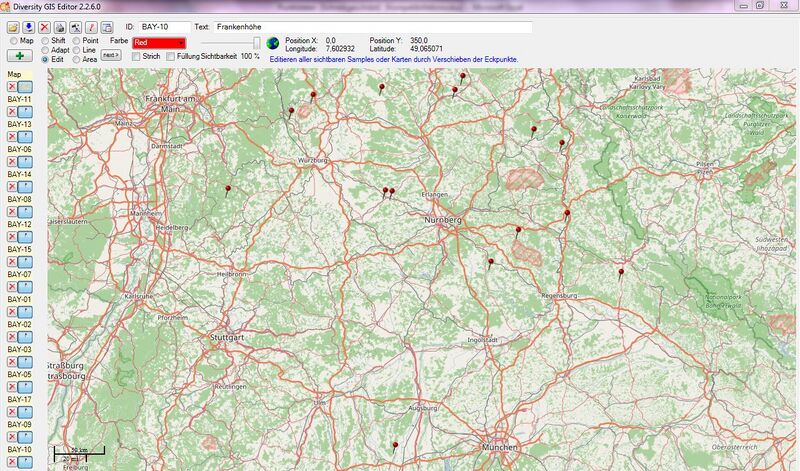Select the blue sample button under BAY-15
This screenshot has width=800, height=471.
[x=26, y=262]
